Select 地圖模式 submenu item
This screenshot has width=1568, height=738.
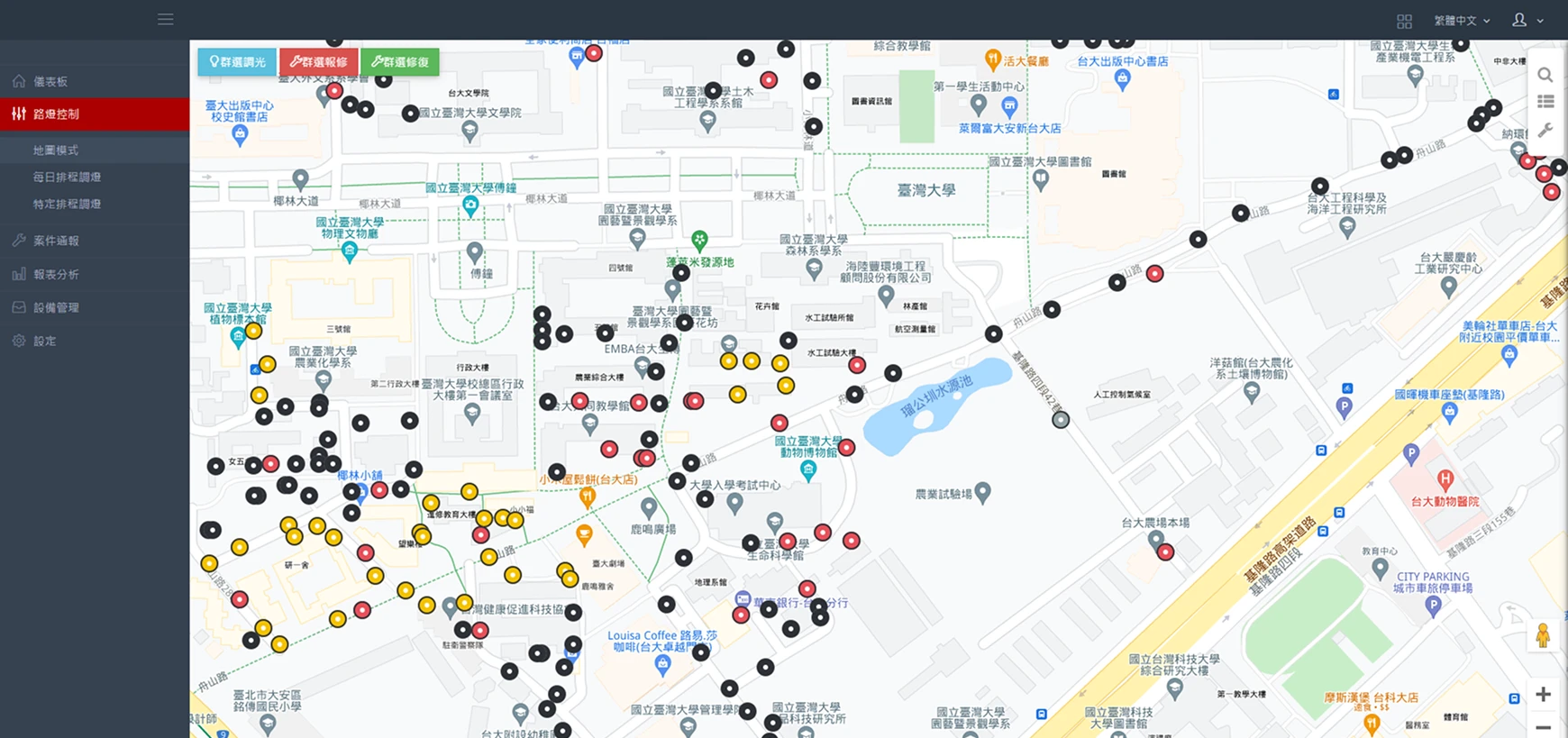56,150
